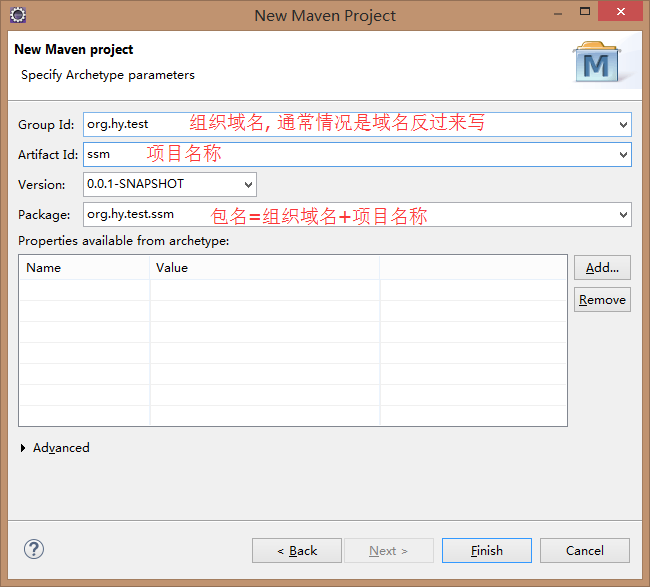Click the Value column header
Screen dimensions: 650x587
click(264, 268)
